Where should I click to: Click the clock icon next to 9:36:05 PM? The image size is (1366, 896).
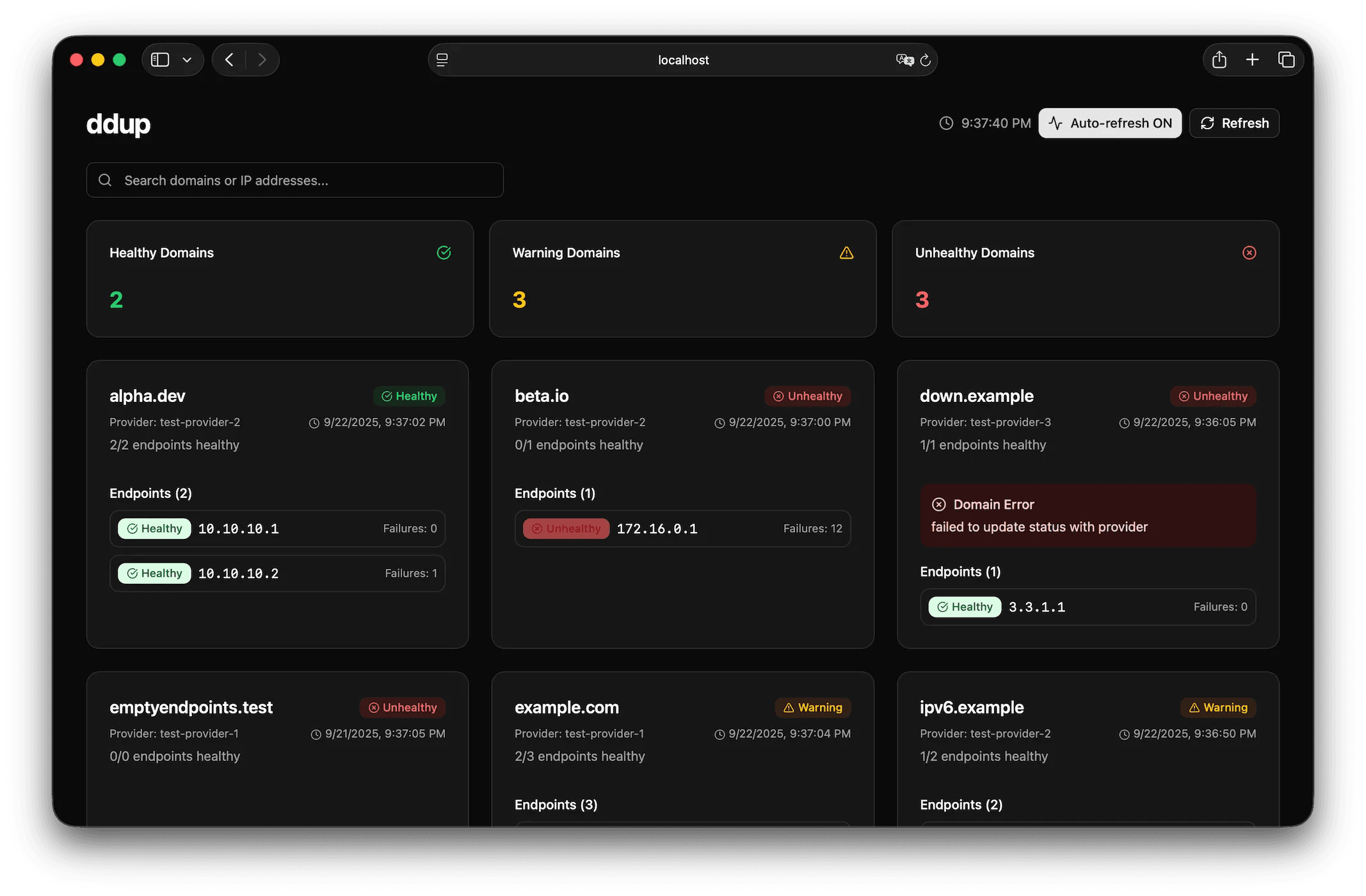pyautogui.click(x=1124, y=423)
